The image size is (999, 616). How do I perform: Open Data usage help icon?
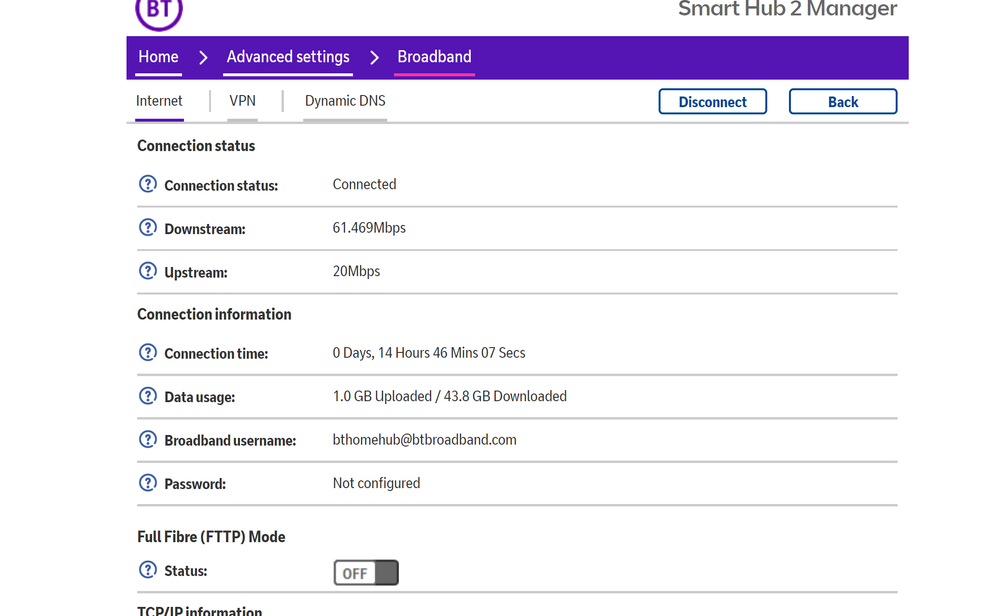tap(148, 396)
